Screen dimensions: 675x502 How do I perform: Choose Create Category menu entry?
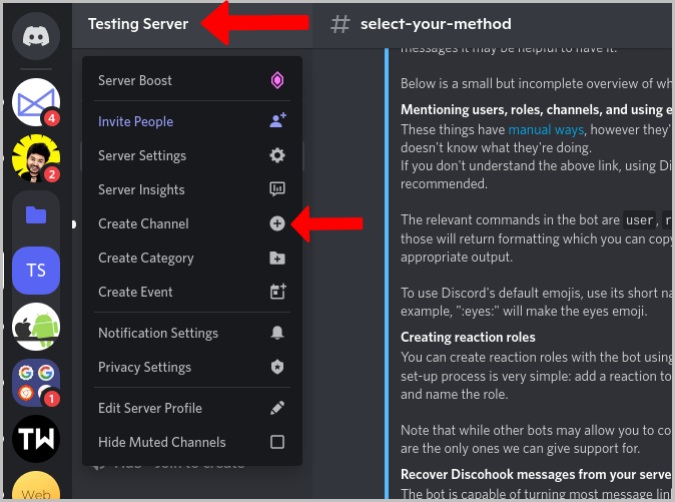pyautogui.click(x=192, y=258)
